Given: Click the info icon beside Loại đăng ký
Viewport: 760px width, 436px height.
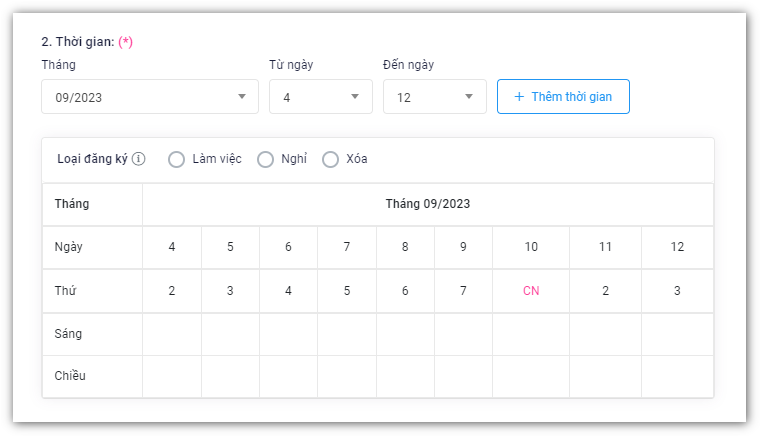Looking at the screenshot, I should tap(139, 160).
